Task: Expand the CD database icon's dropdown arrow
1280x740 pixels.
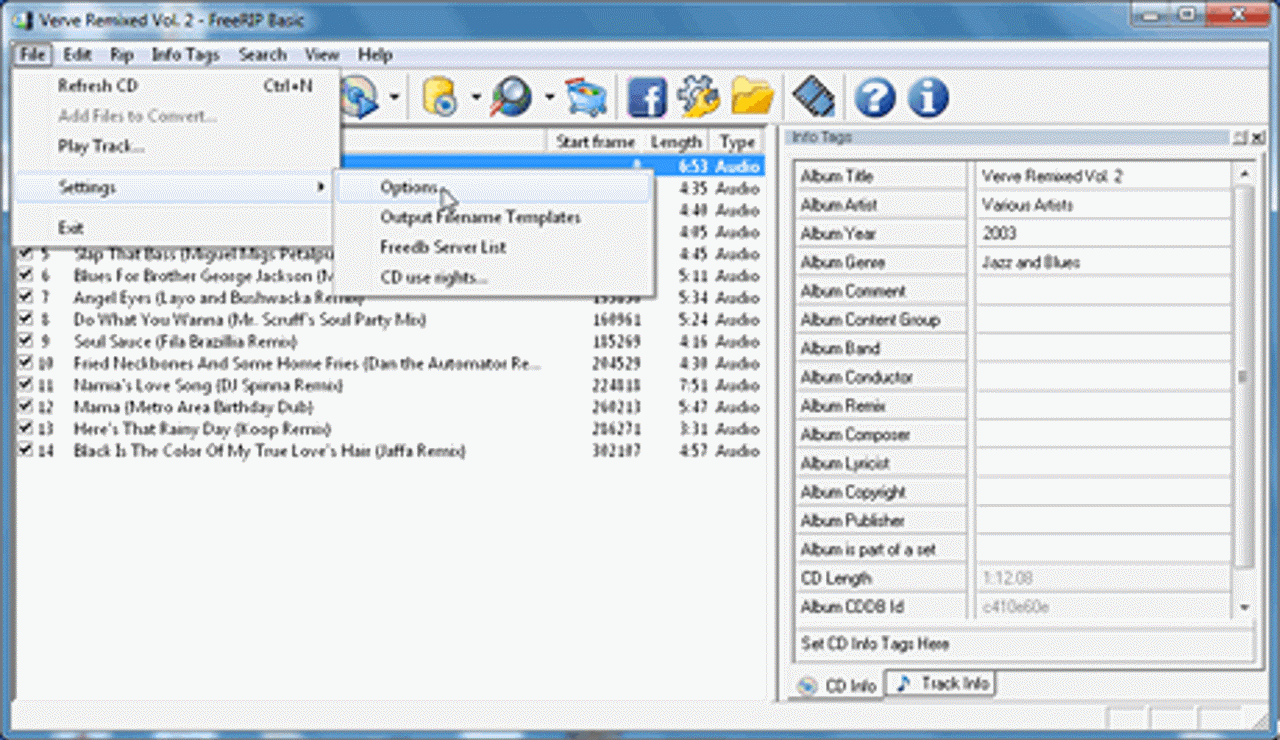Action: click(475, 98)
